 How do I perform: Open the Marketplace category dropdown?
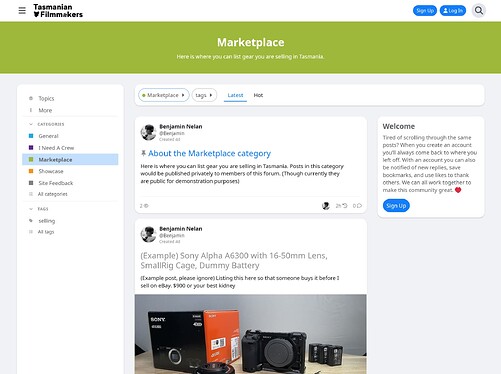click(x=164, y=95)
